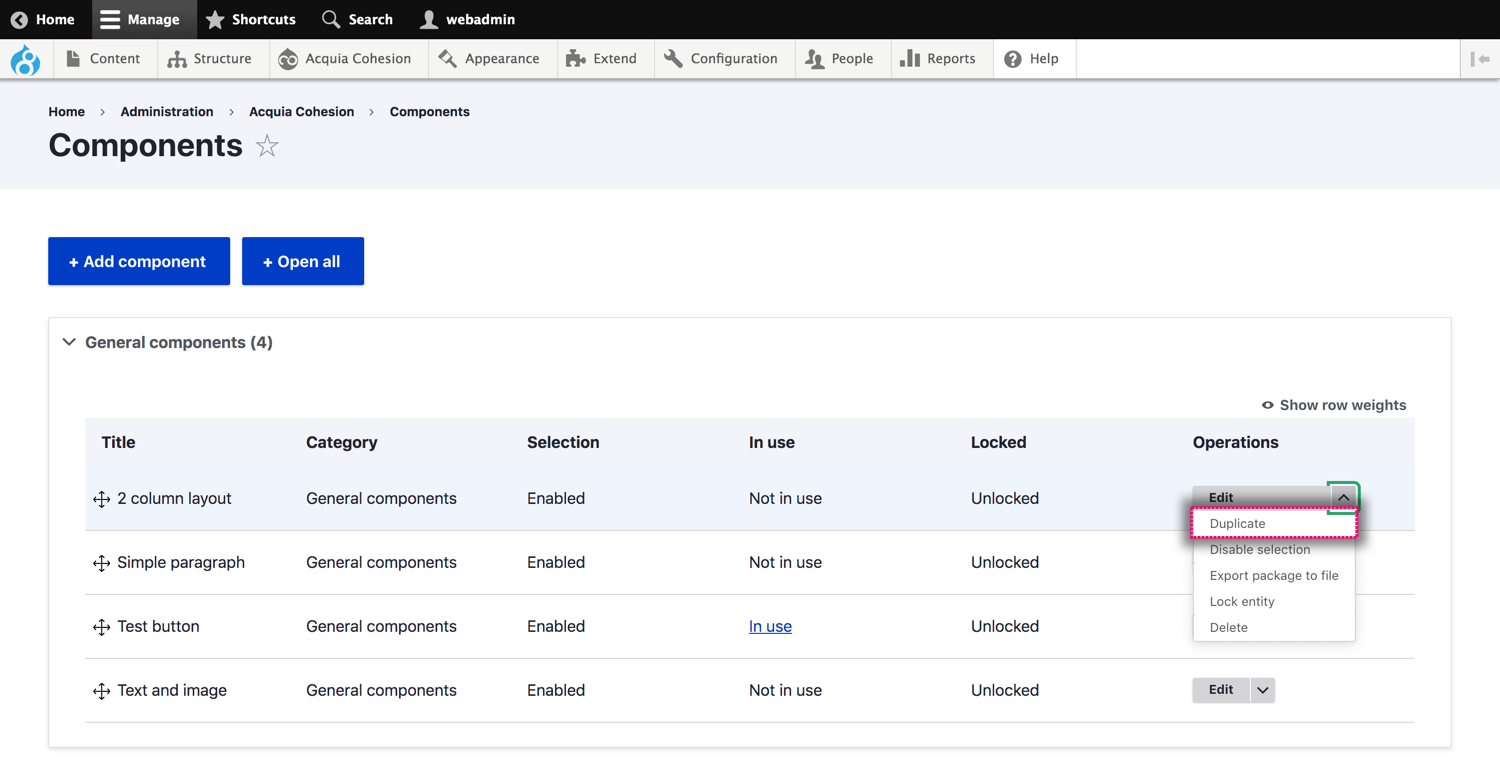Go to Administration breadcrumb link
Image resolution: width=1500 pixels, height=763 pixels.
point(167,112)
